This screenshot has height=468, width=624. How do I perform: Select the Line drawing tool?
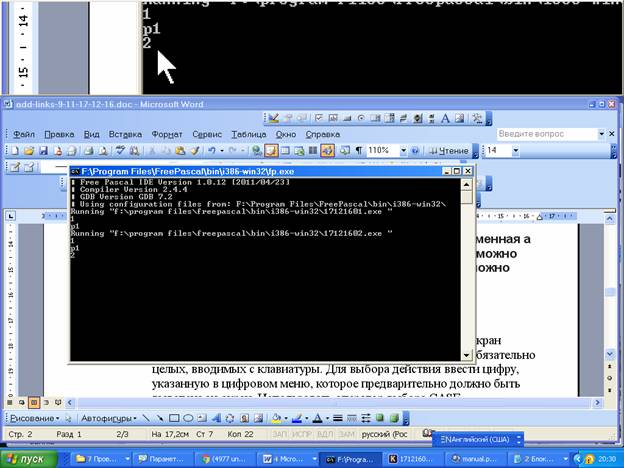click(146, 418)
